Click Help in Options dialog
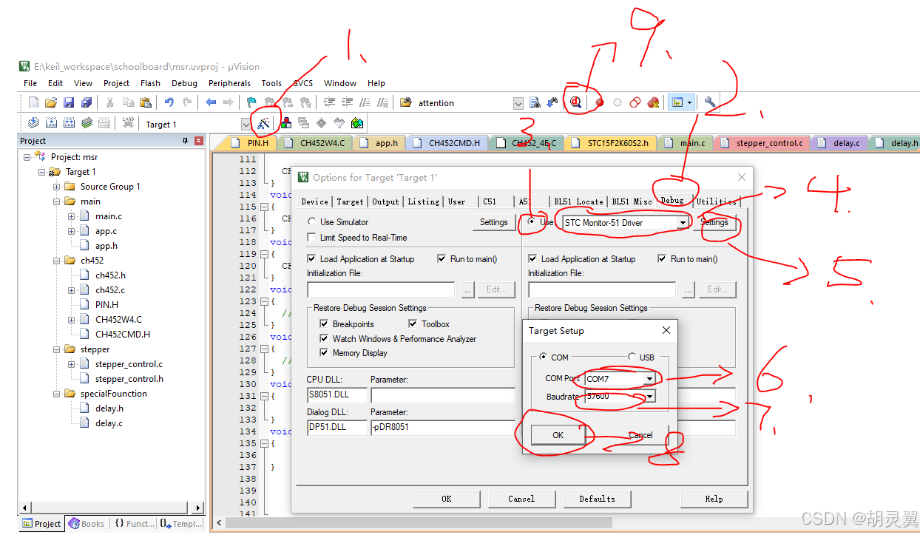 pos(713,499)
